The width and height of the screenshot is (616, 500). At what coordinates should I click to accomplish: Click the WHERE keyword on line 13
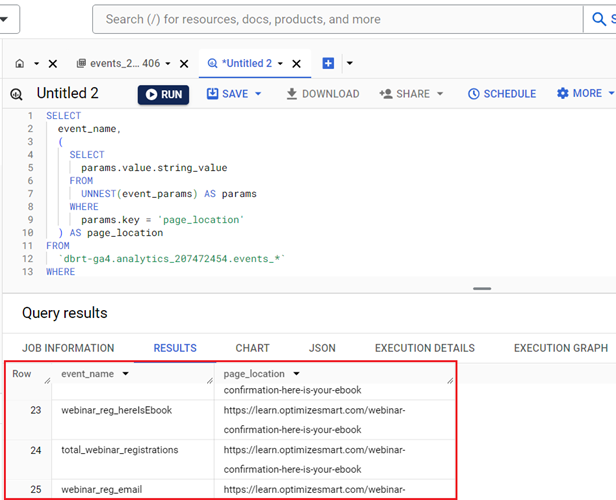coord(60,272)
